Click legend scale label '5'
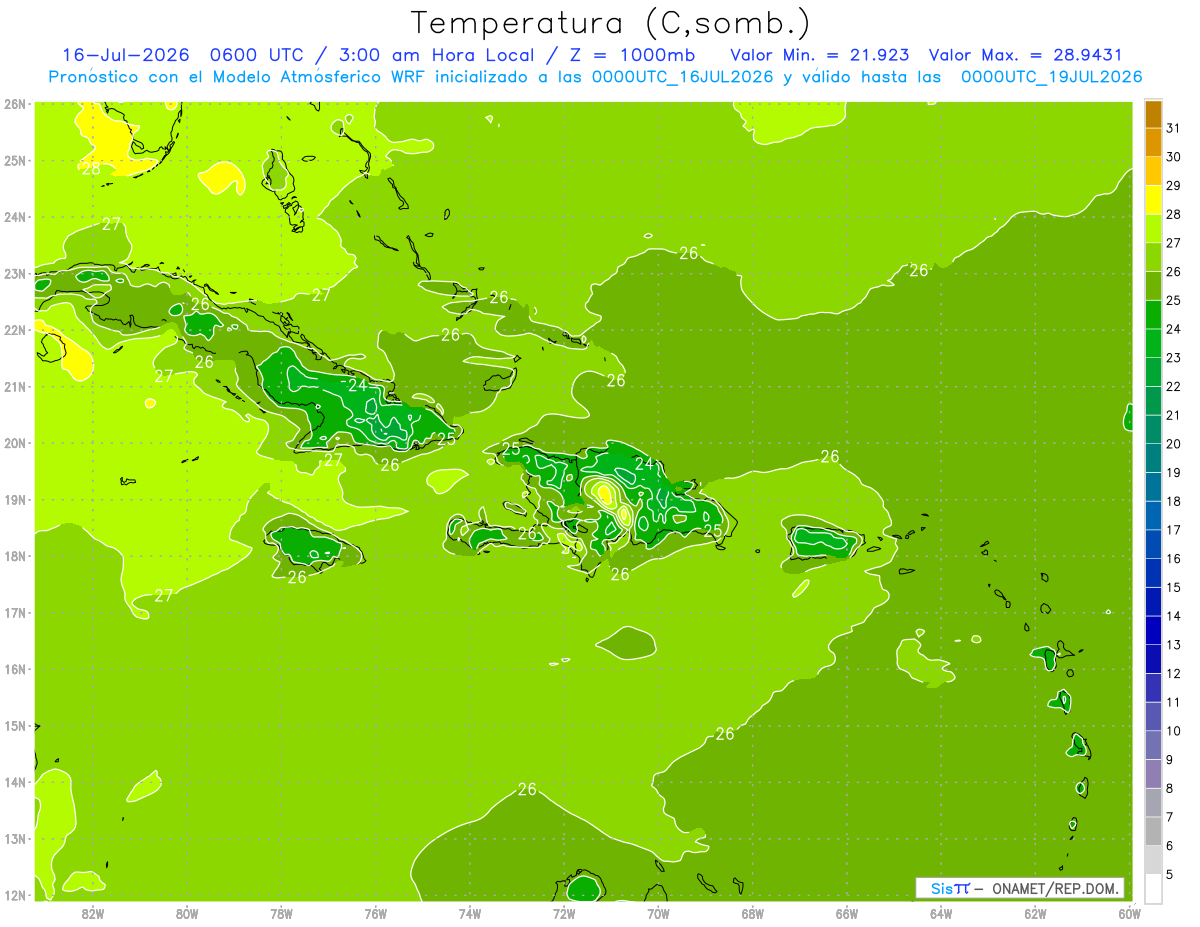This screenshot has height=927, width=1200. [1170, 874]
